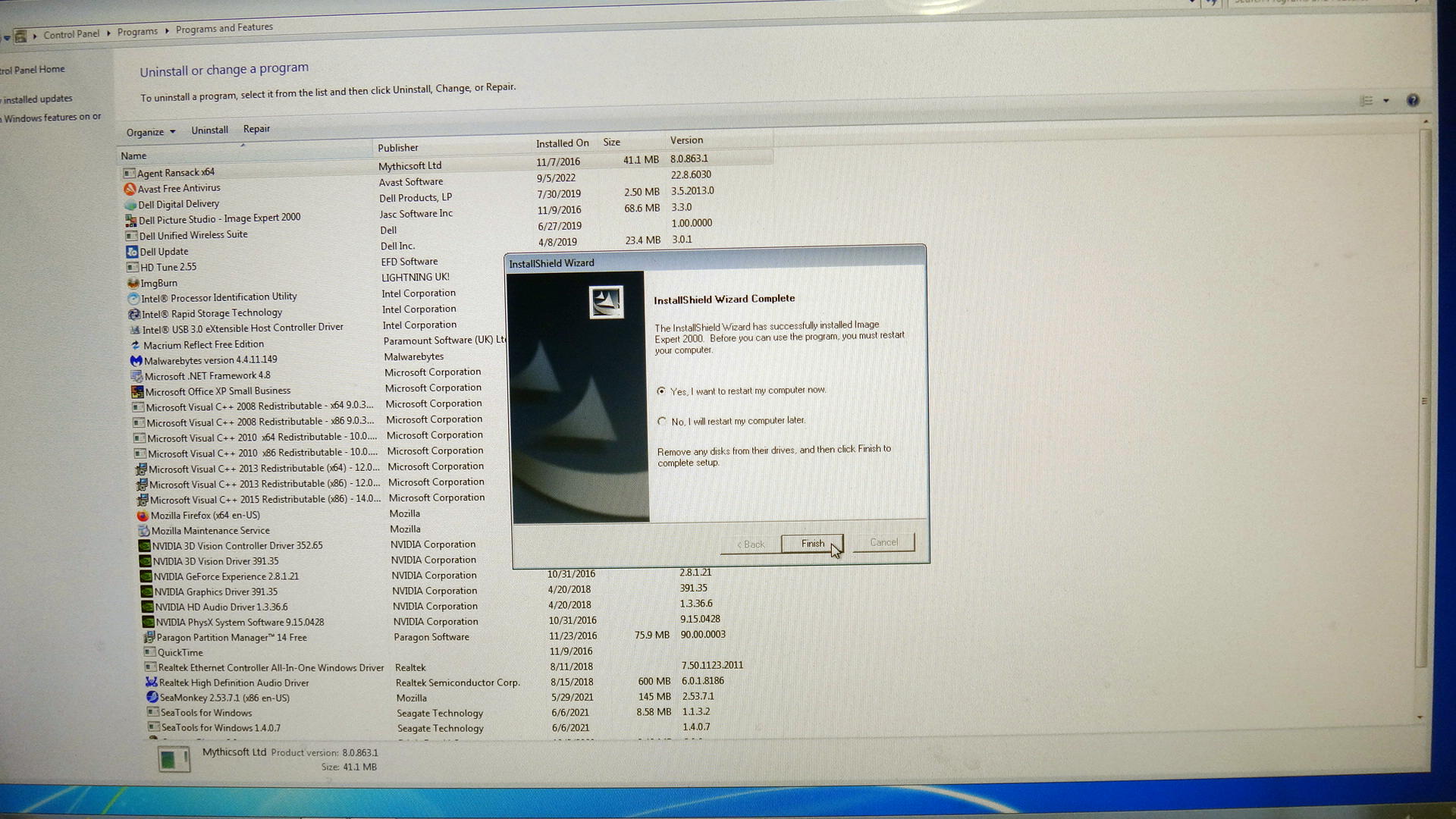
Task: Click the Mozilla Firefox icon in list
Action: point(143,516)
